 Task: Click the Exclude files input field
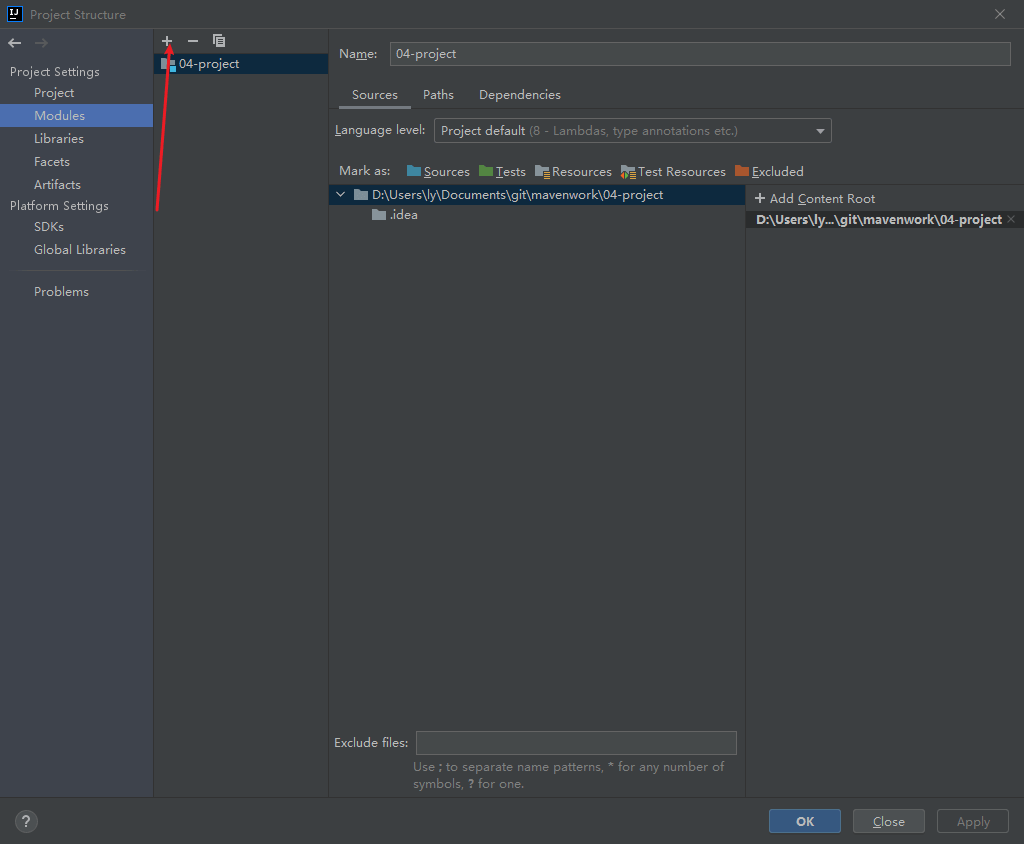tap(576, 743)
